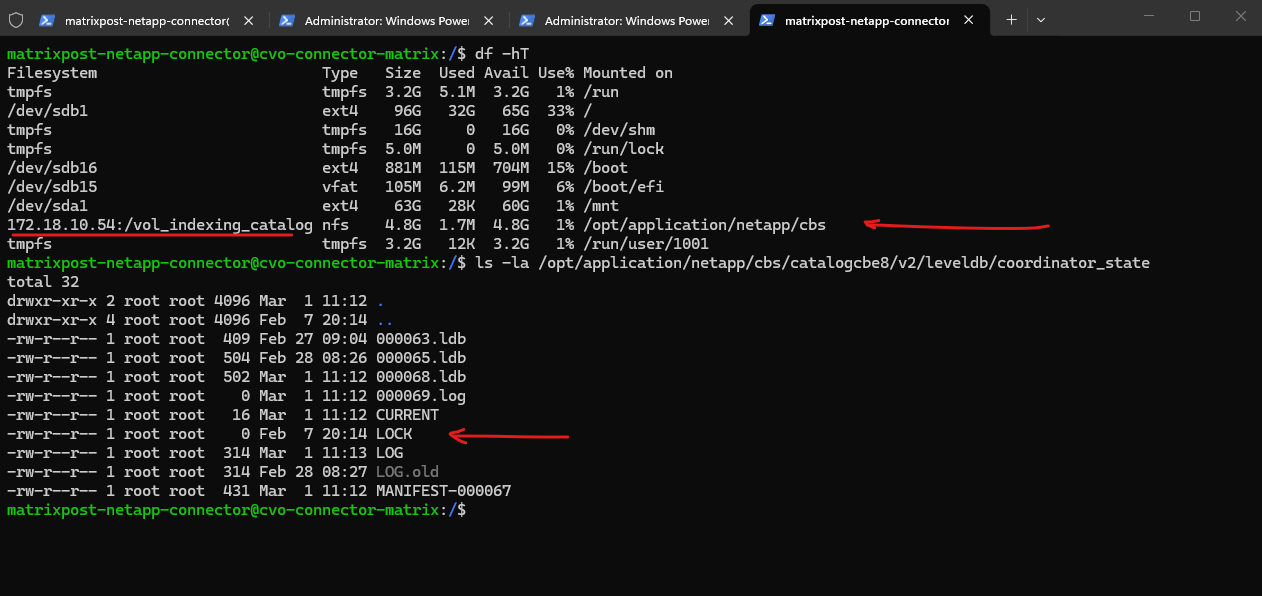Viewport: 1262px width, 596px height.
Task: Close the second tab, Administrator: Windows PowerShell
Action: (488, 20)
